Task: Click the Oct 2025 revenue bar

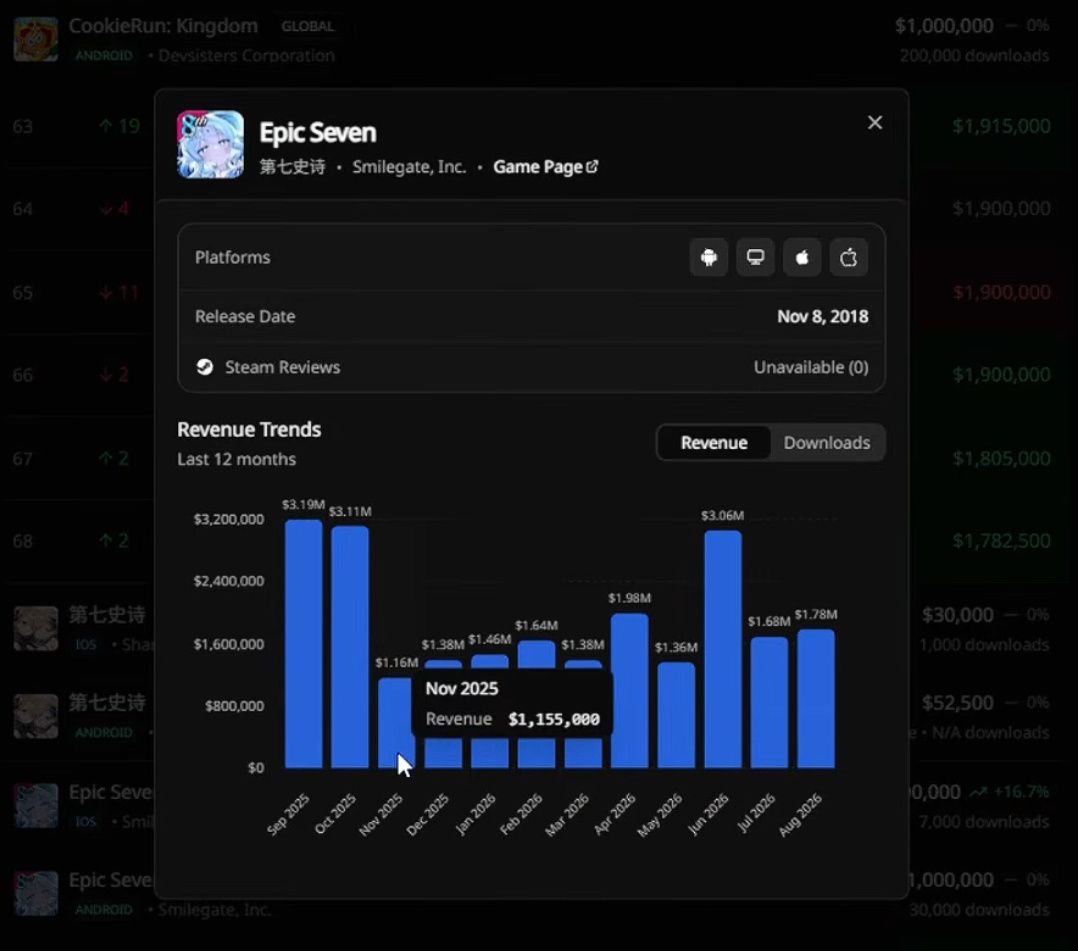Action: coord(350,647)
